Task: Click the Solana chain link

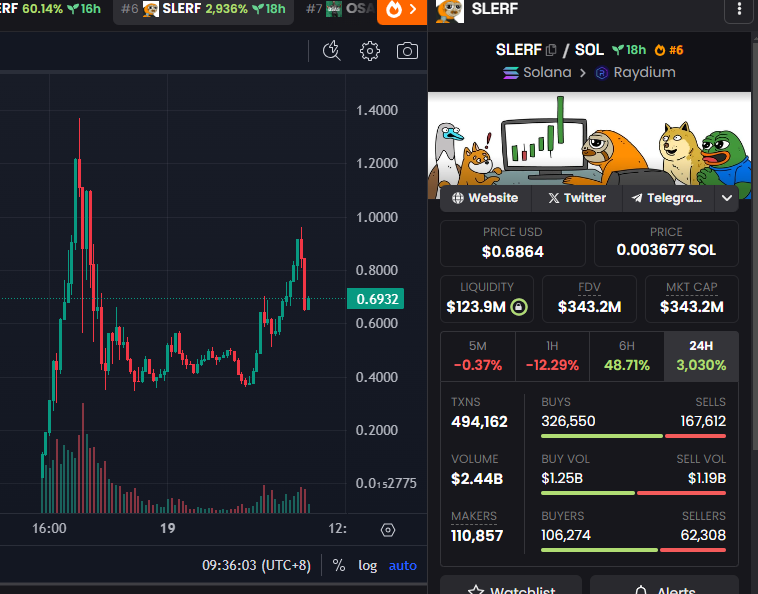Action: [x=537, y=72]
